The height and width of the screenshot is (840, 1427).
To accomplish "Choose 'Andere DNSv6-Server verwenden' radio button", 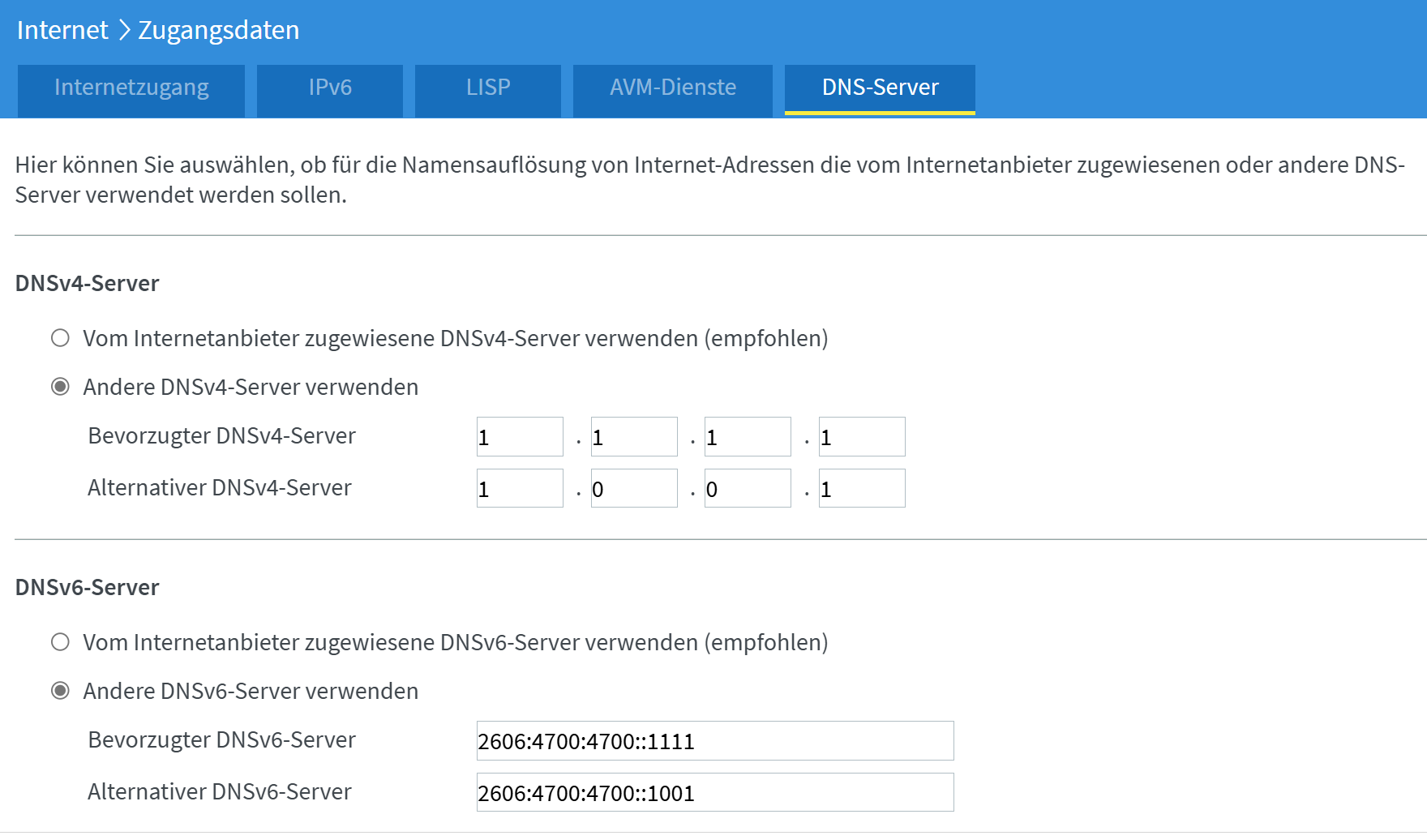I will coord(61,691).
